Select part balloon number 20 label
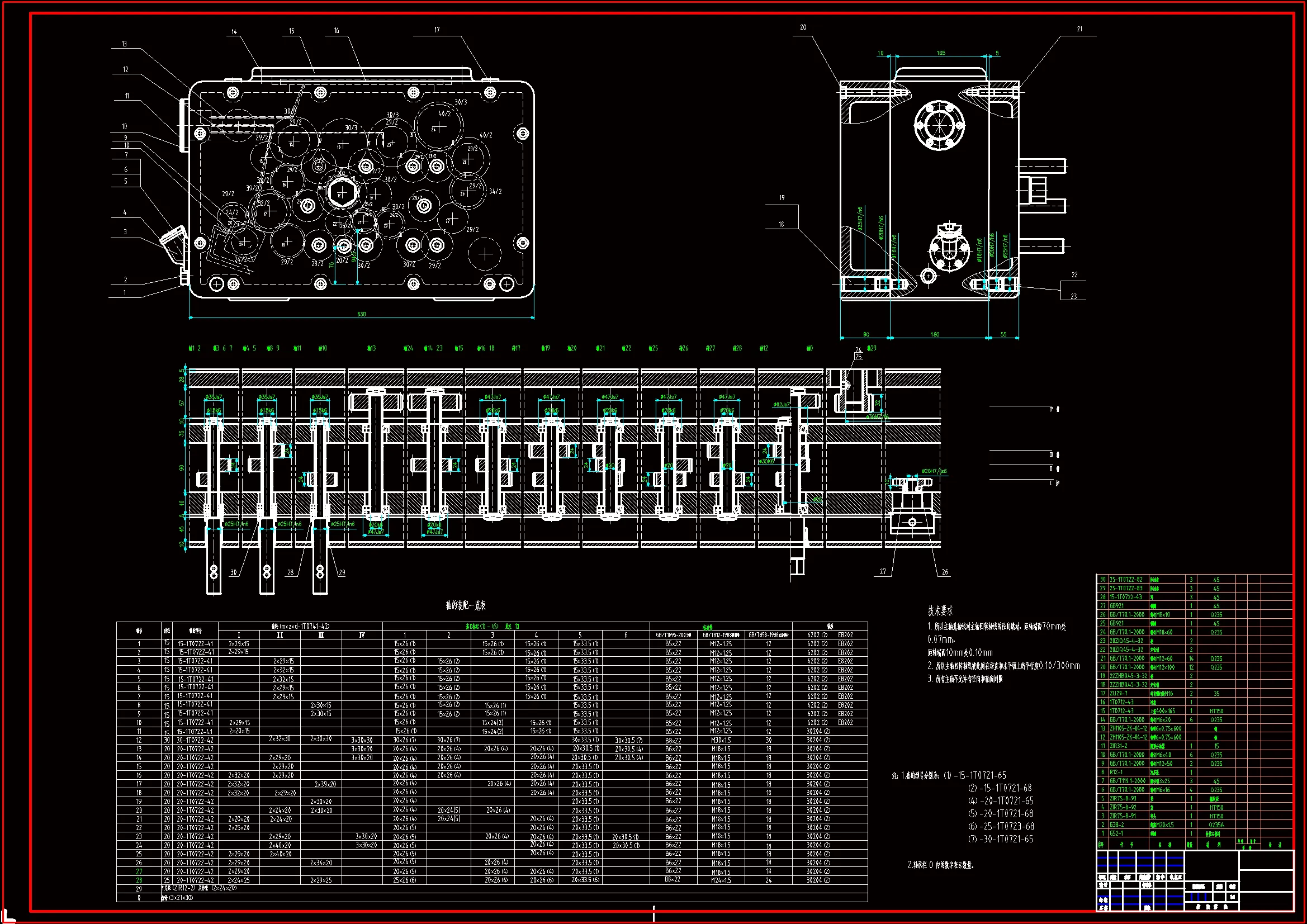 point(803,27)
